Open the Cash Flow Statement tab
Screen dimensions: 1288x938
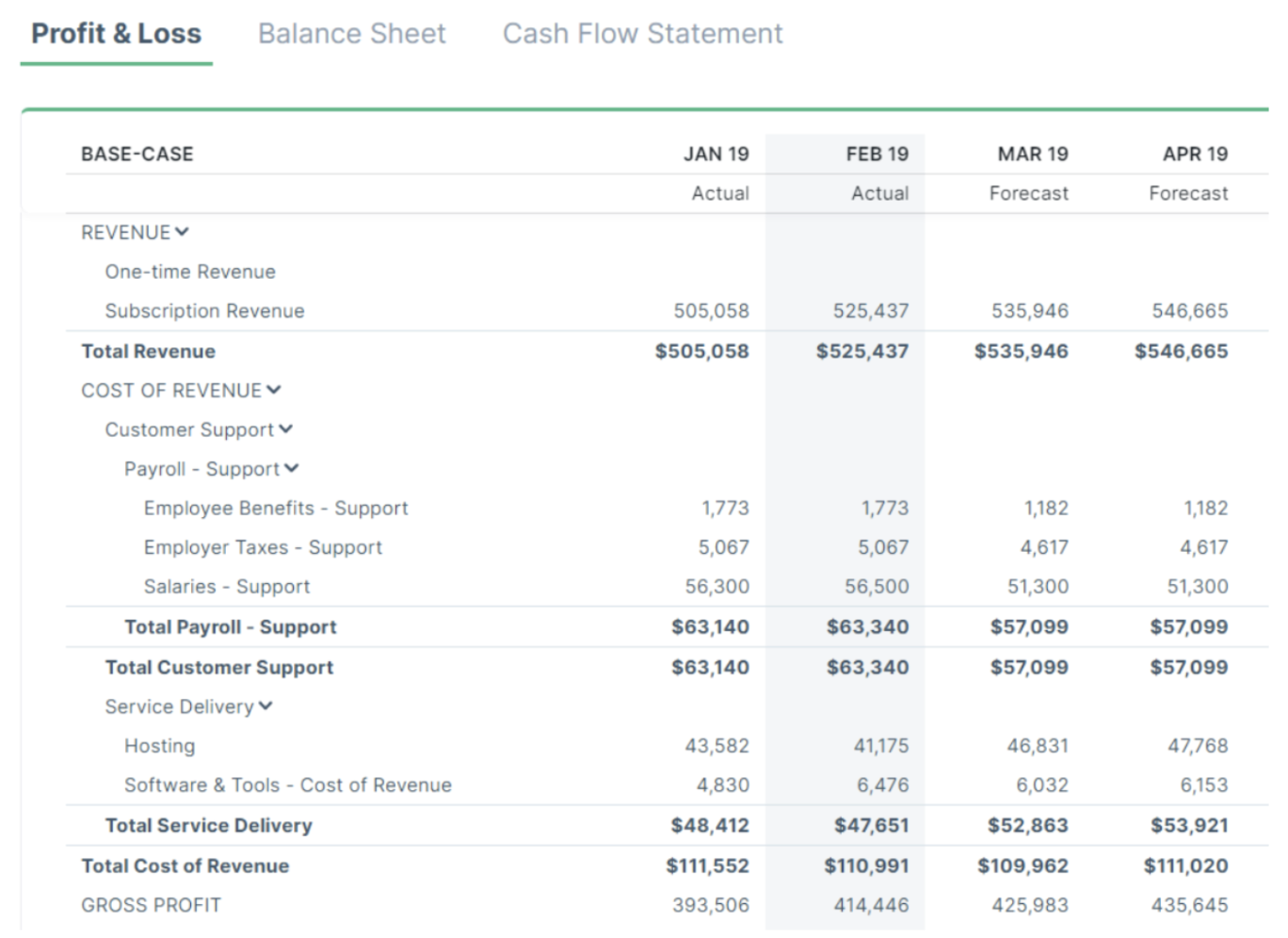[642, 33]
